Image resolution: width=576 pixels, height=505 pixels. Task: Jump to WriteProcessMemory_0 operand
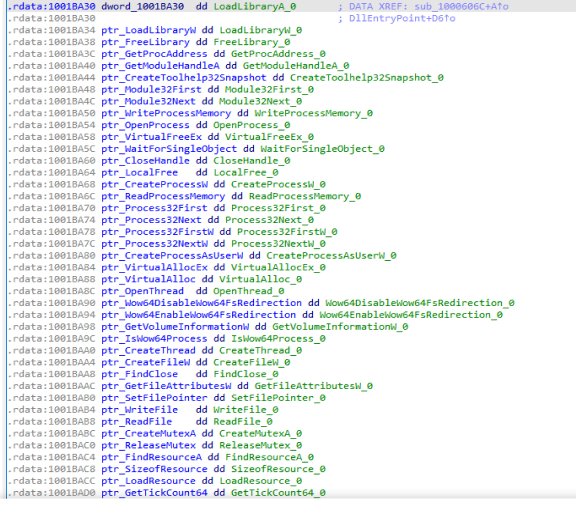point(313,113)
